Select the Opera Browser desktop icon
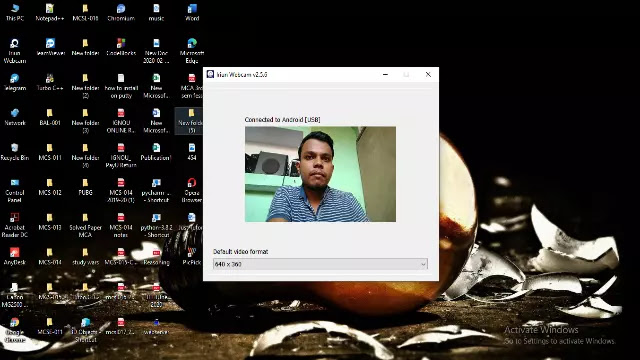Viewport: 640px width, 360px height. click(x=192, y=191)
